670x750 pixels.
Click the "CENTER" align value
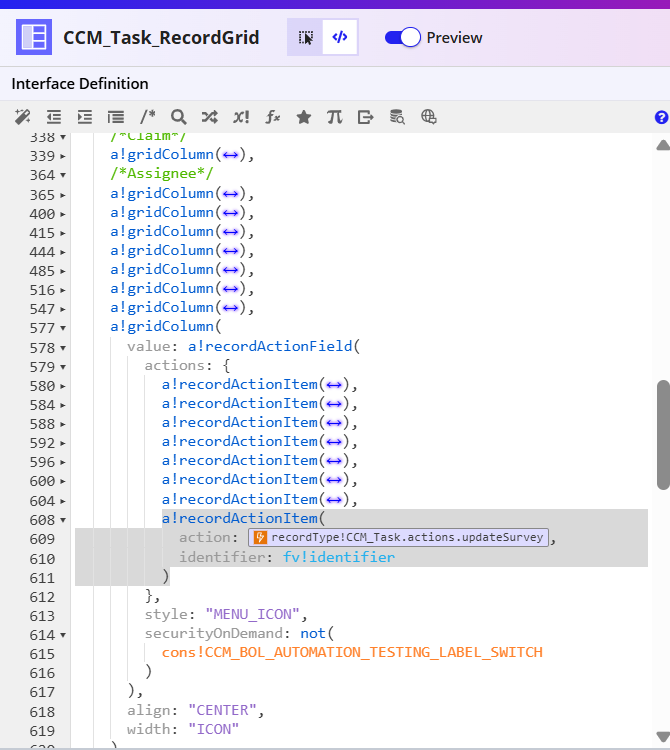tap(222, 710)
